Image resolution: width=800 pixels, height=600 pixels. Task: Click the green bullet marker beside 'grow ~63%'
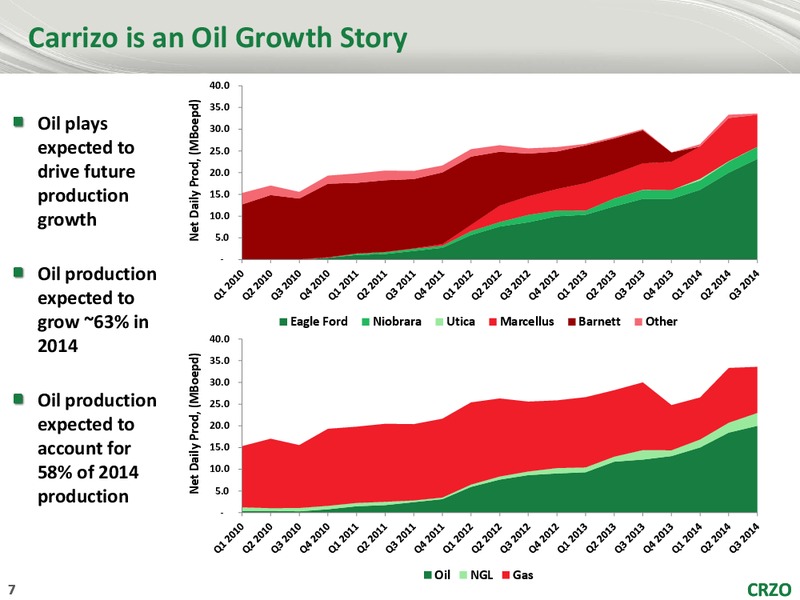19,272
